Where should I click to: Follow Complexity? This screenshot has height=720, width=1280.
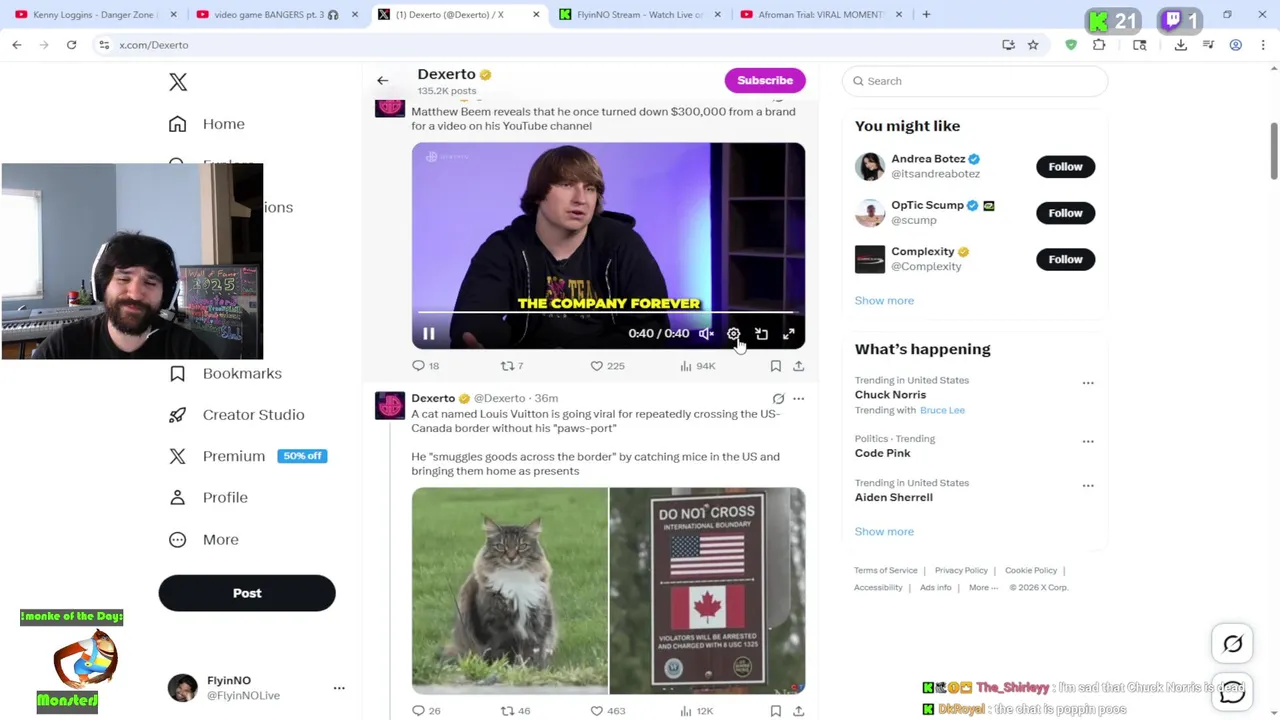pyautogui.click(x=1065, y=259)
